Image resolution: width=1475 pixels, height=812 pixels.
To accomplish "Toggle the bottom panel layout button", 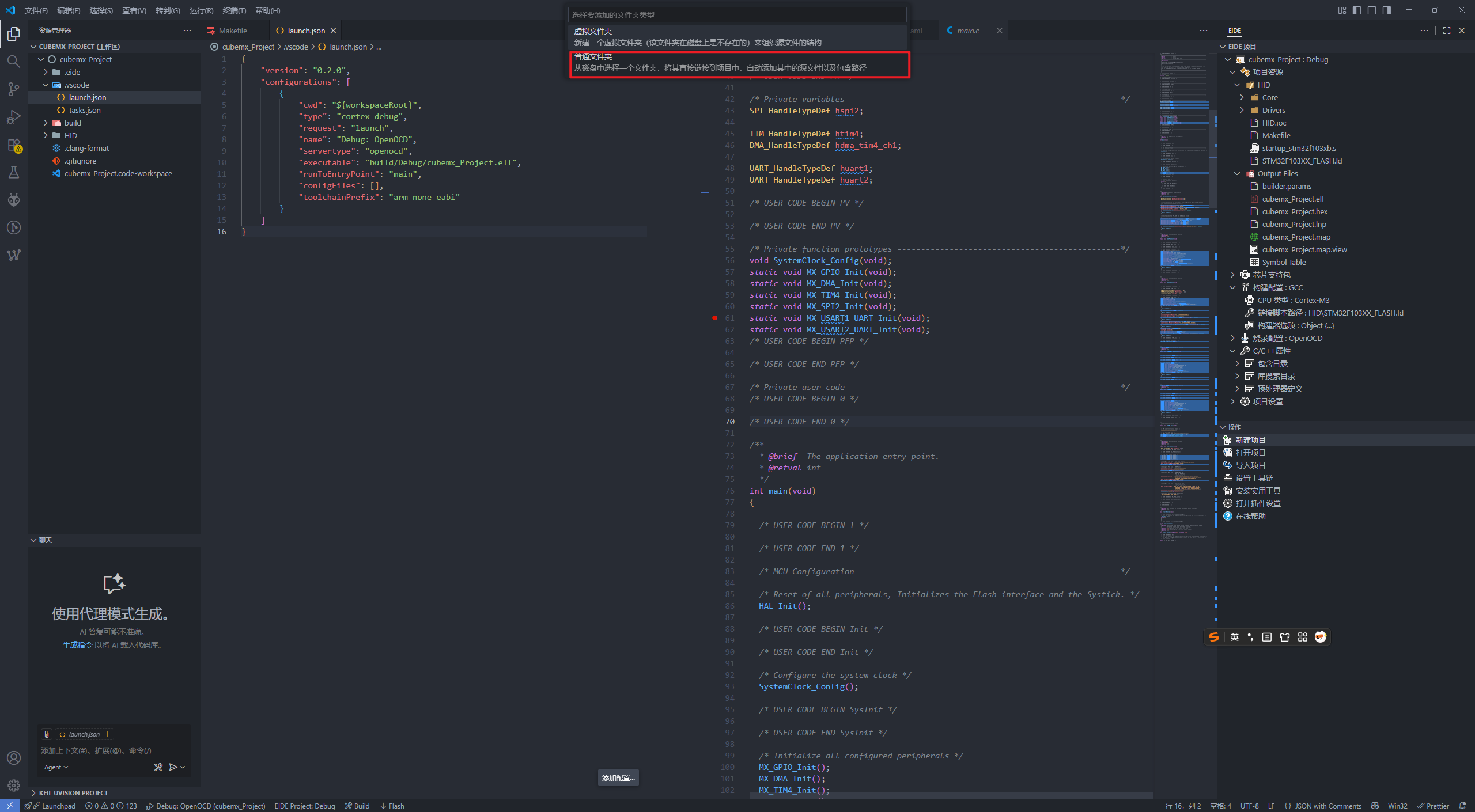I will (1372, 10).
